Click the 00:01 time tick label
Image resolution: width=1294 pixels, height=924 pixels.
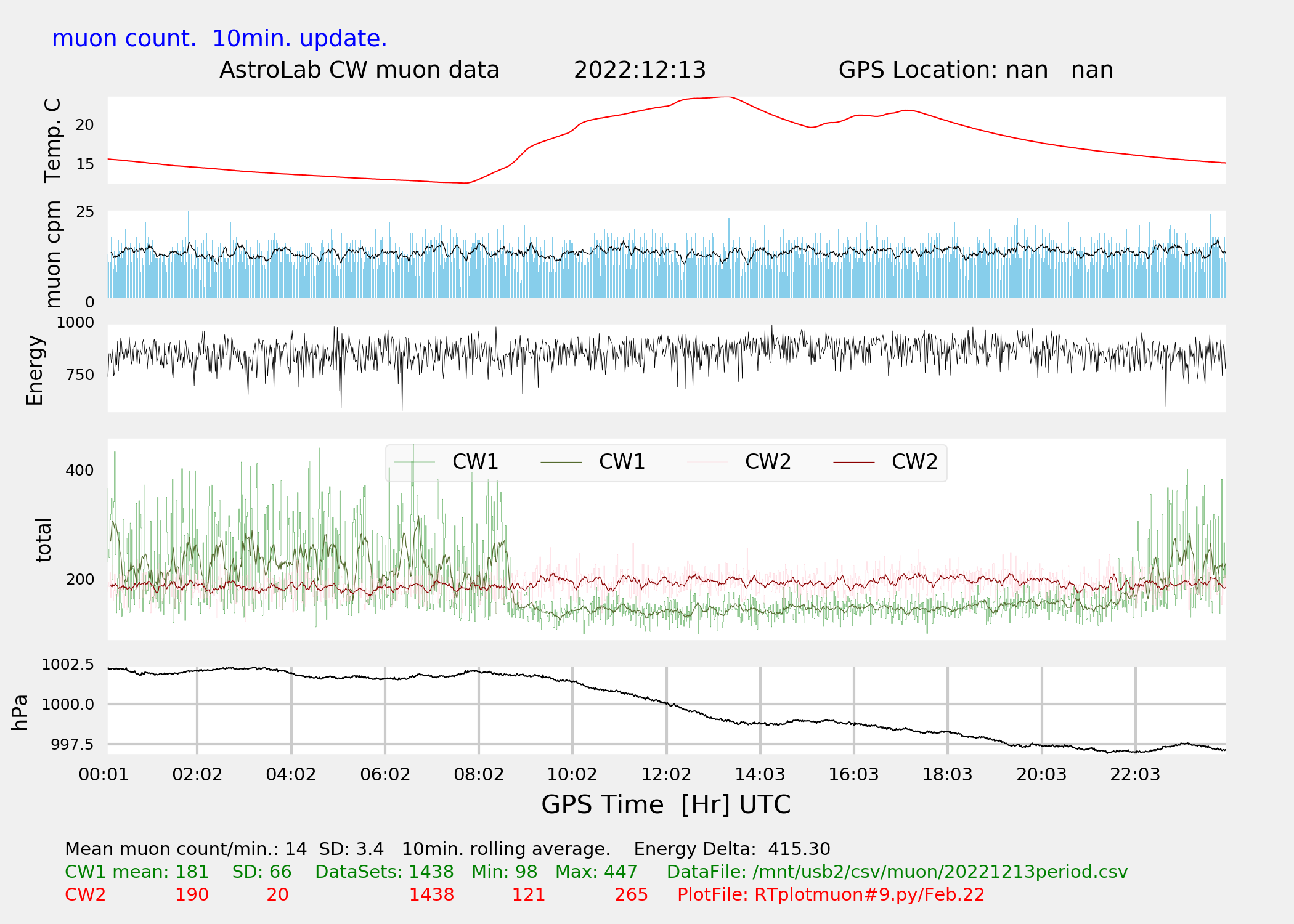coord(104,774)
